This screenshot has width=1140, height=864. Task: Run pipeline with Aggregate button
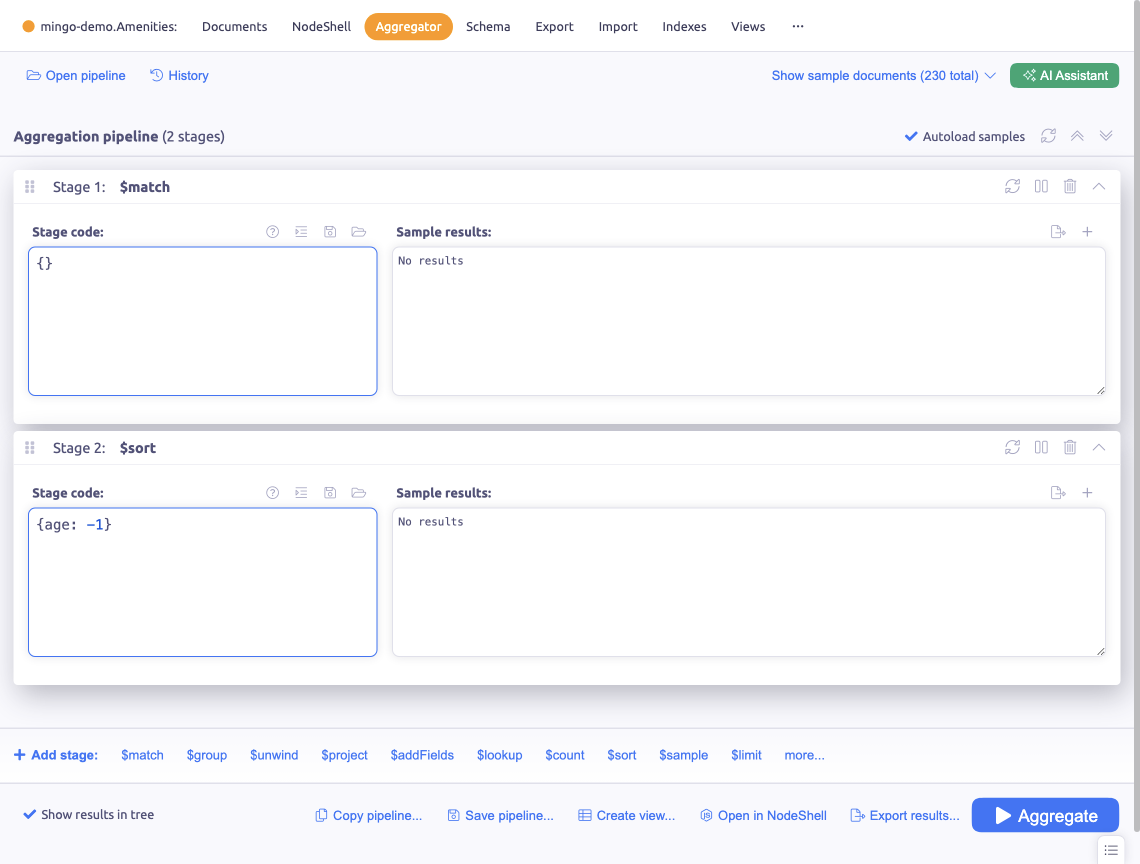(x=1045, y=815)
